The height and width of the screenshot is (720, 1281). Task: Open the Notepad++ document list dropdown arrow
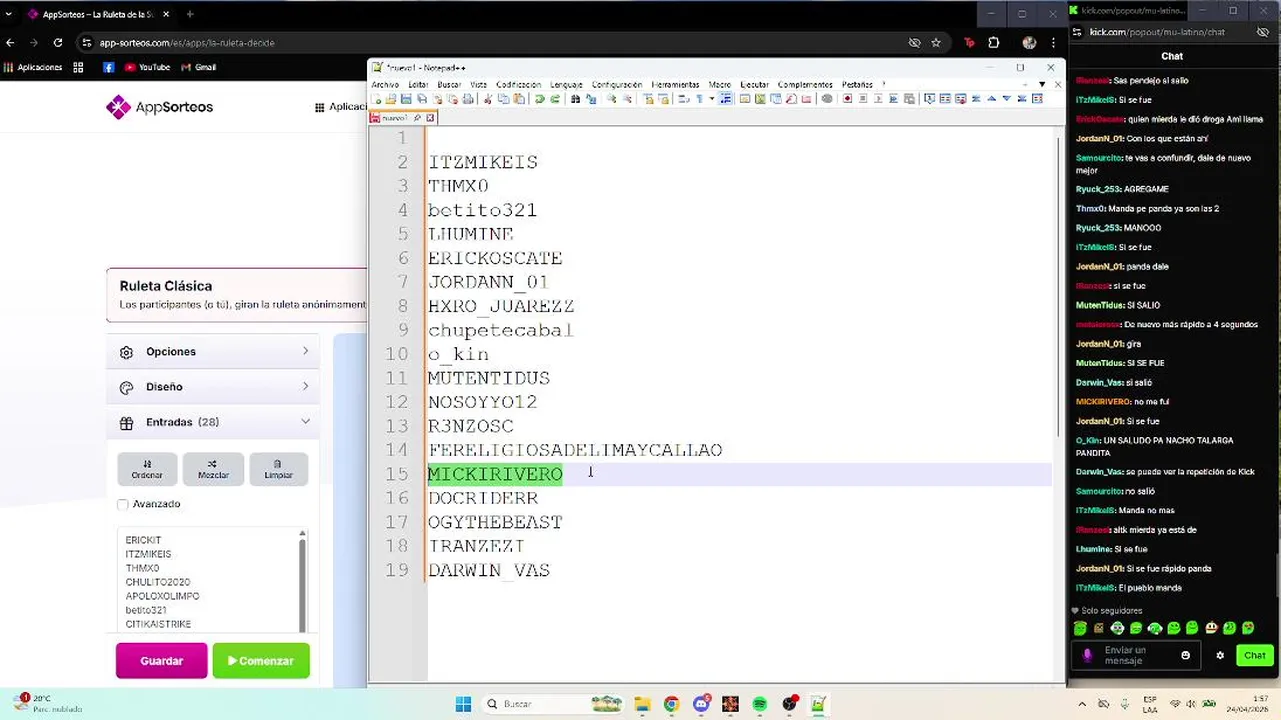tap(1042, 85)
